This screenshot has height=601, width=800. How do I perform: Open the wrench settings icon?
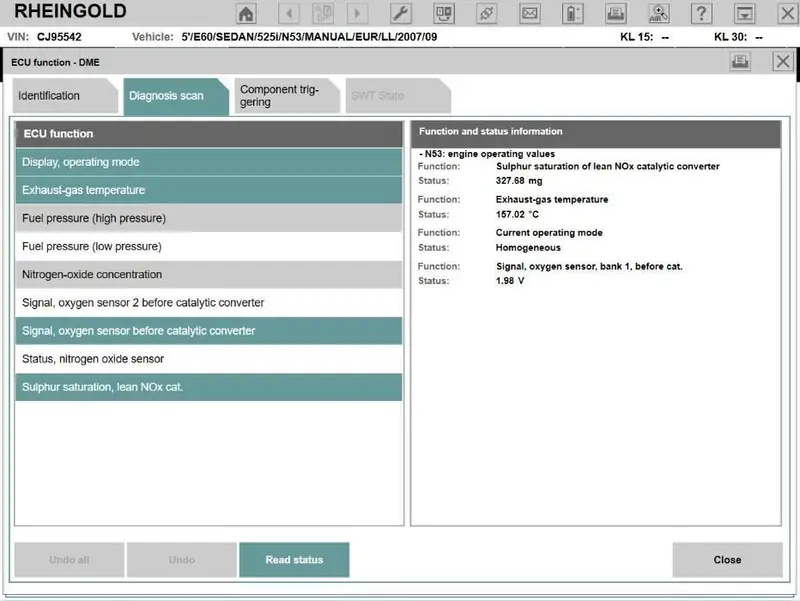point(401,13)
